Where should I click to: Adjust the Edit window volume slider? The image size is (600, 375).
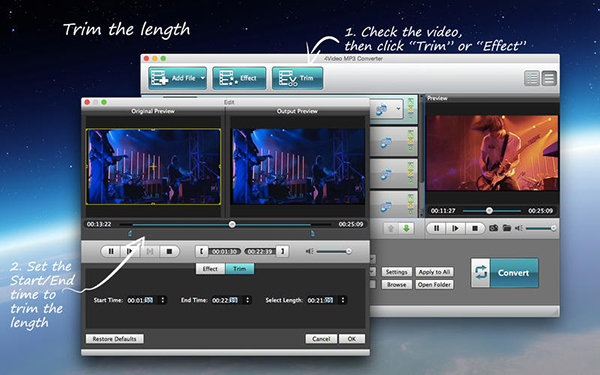pos(334,251)
